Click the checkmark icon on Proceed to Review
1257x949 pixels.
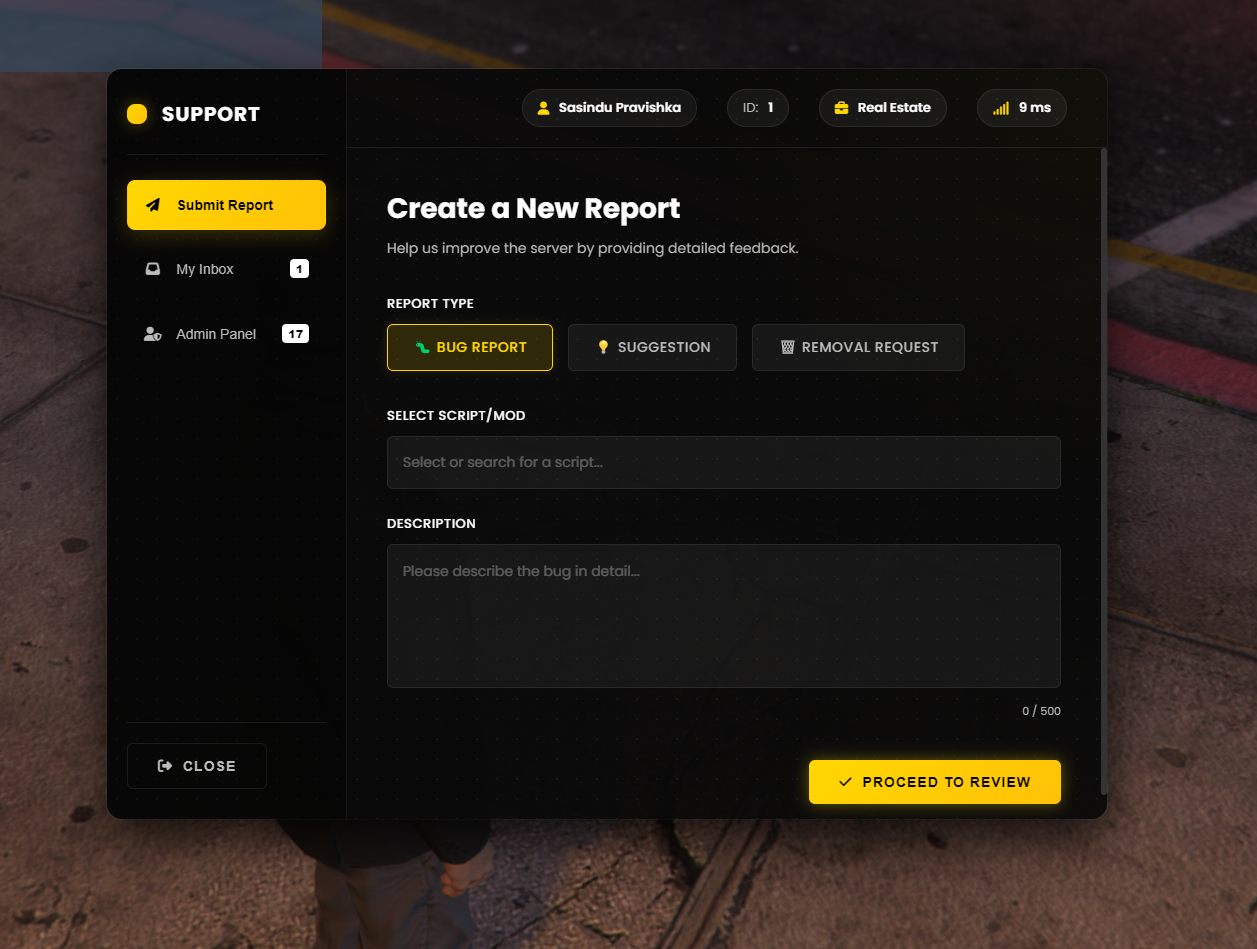(x=846, y=782)
